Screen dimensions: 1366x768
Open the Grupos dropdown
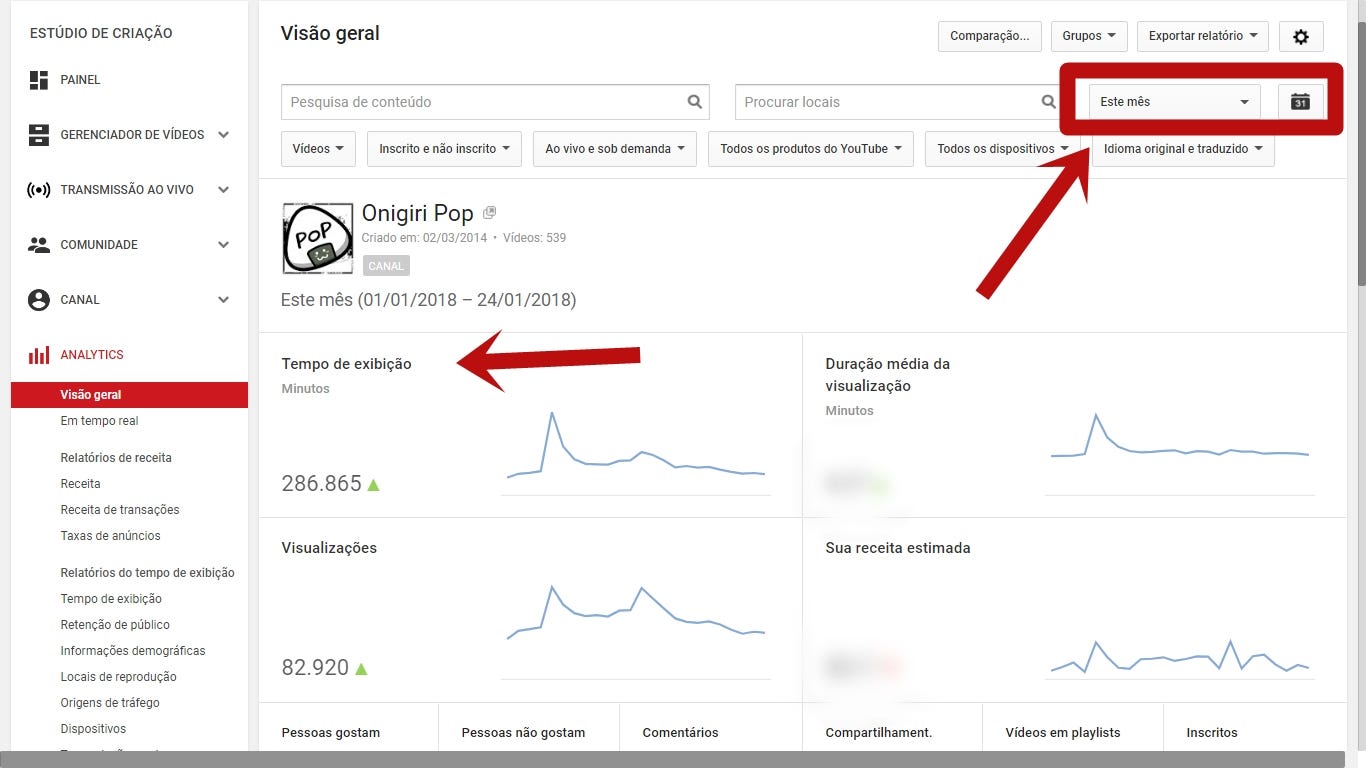[1089, 36]
